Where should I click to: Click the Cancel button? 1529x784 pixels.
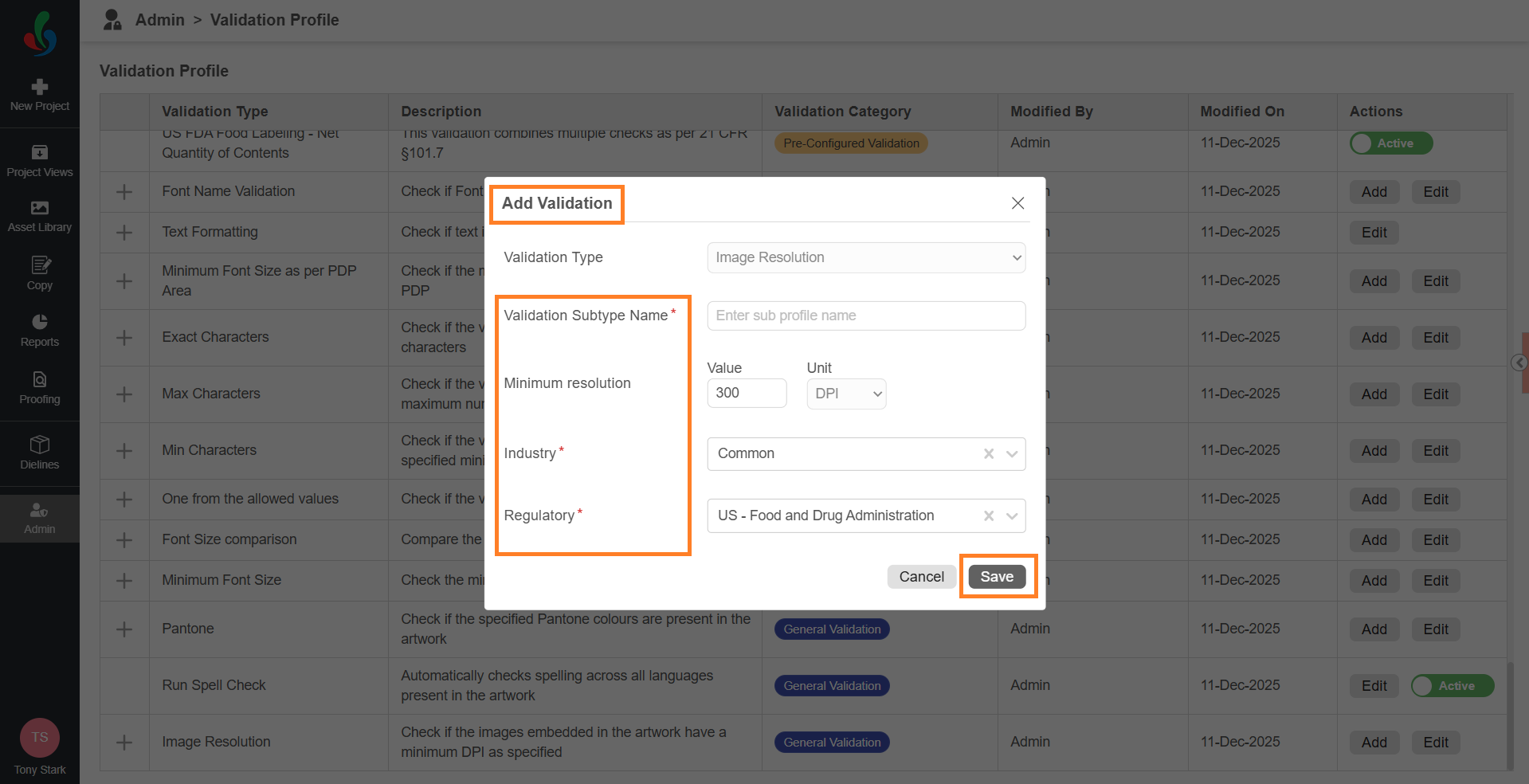(x=921, y=577)
